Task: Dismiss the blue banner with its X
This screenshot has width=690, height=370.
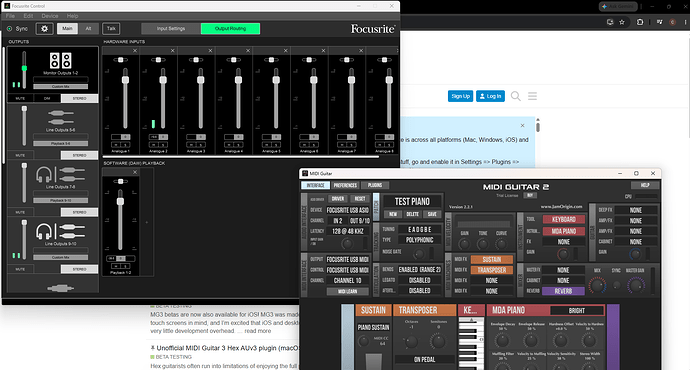Action: (522, 126)
